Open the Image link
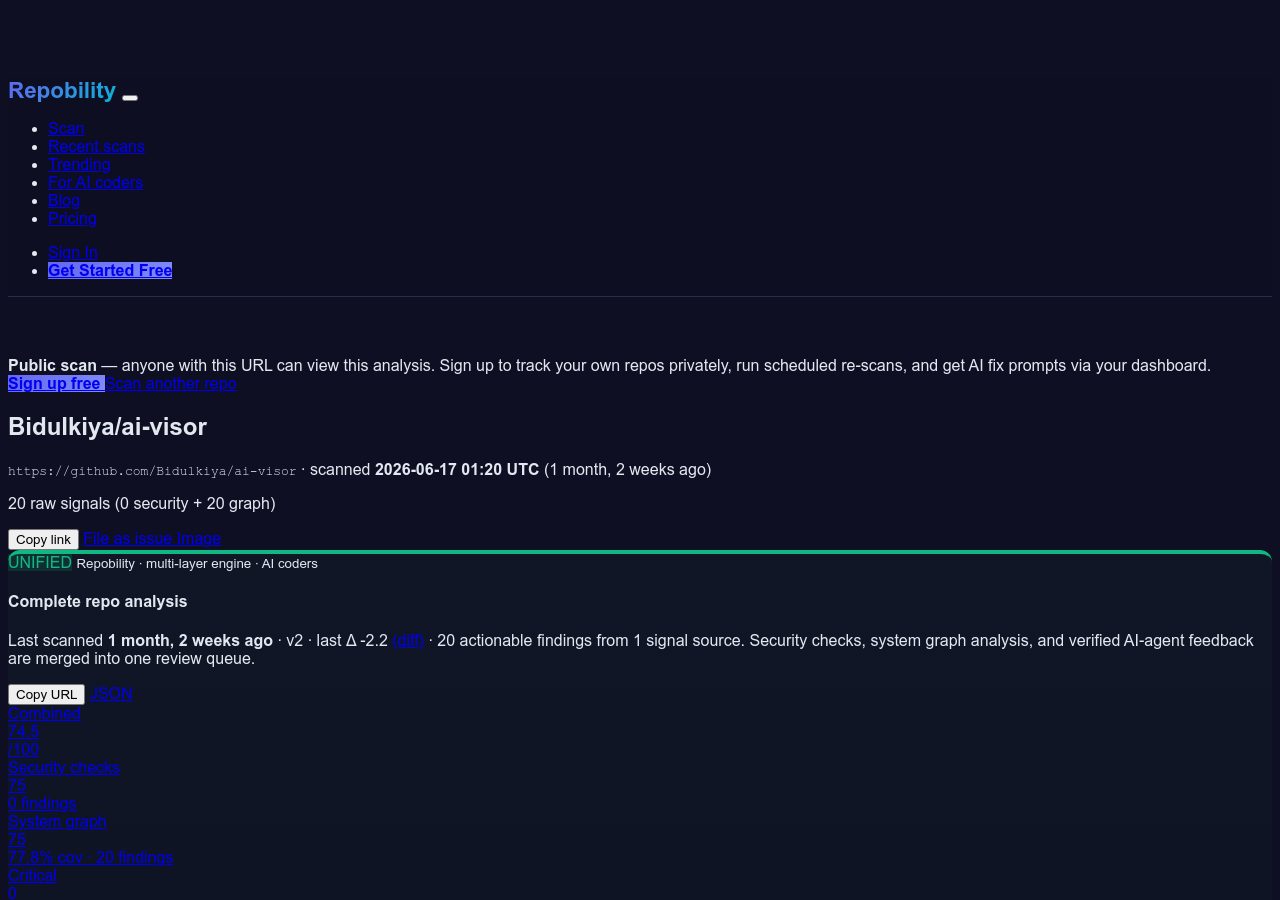This screenshot has width=1280, height=900. [x=199, y=538]
